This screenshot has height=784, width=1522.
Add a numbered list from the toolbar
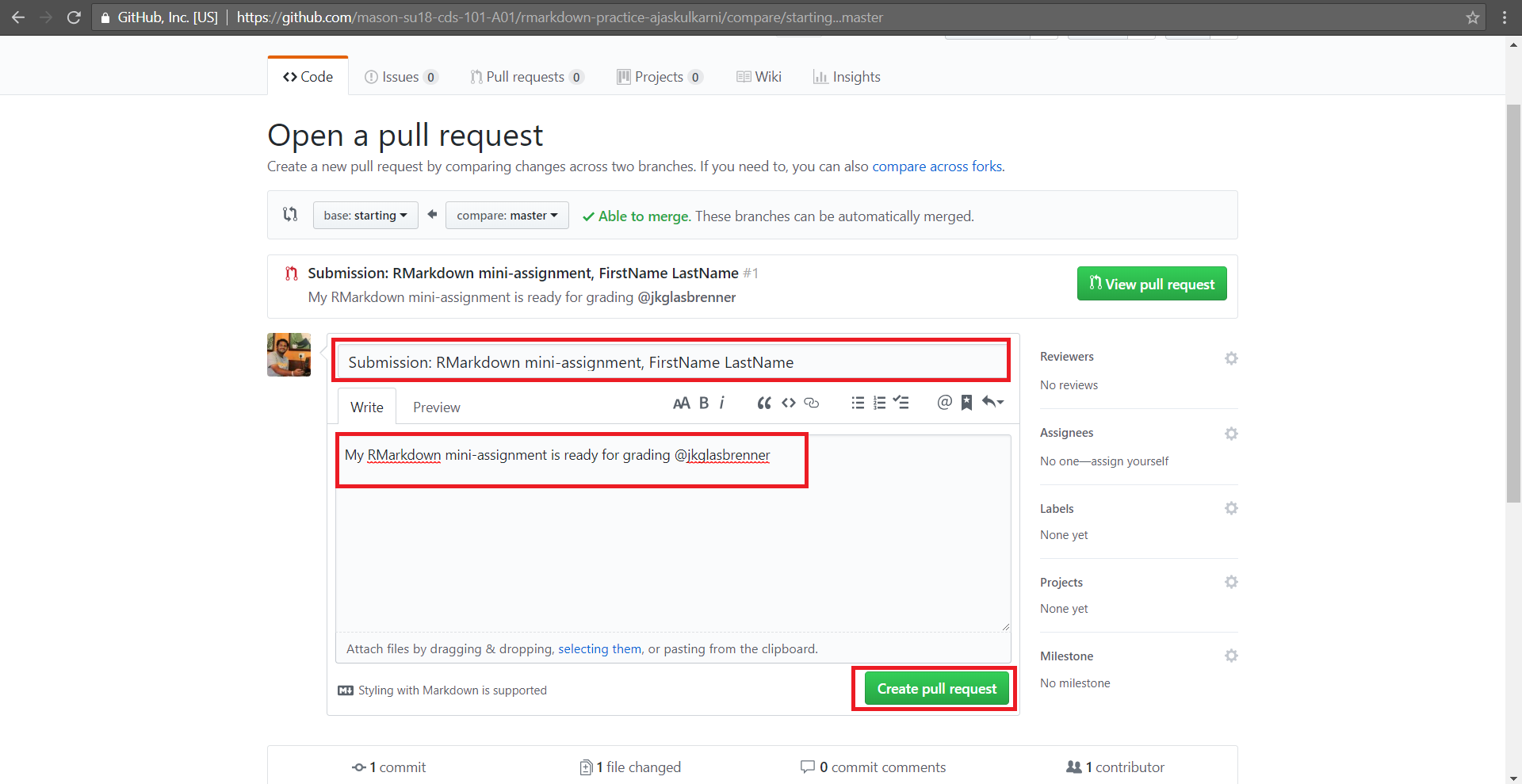pos(879,403)
